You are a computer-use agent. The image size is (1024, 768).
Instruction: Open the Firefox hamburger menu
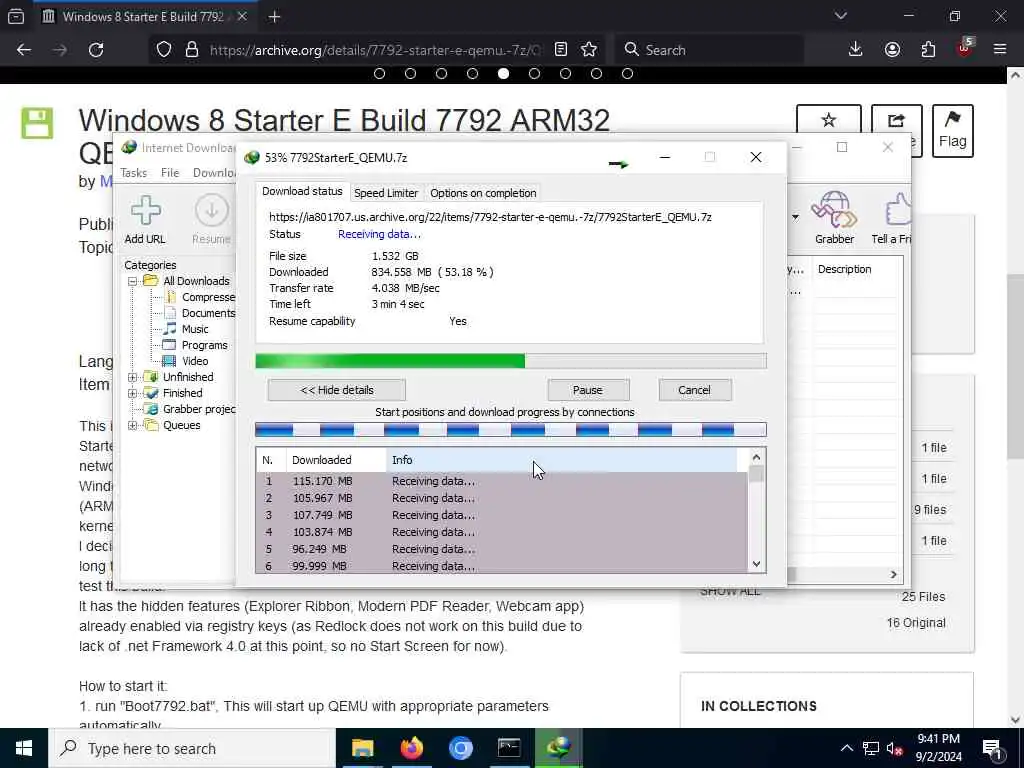(1000, 50)
